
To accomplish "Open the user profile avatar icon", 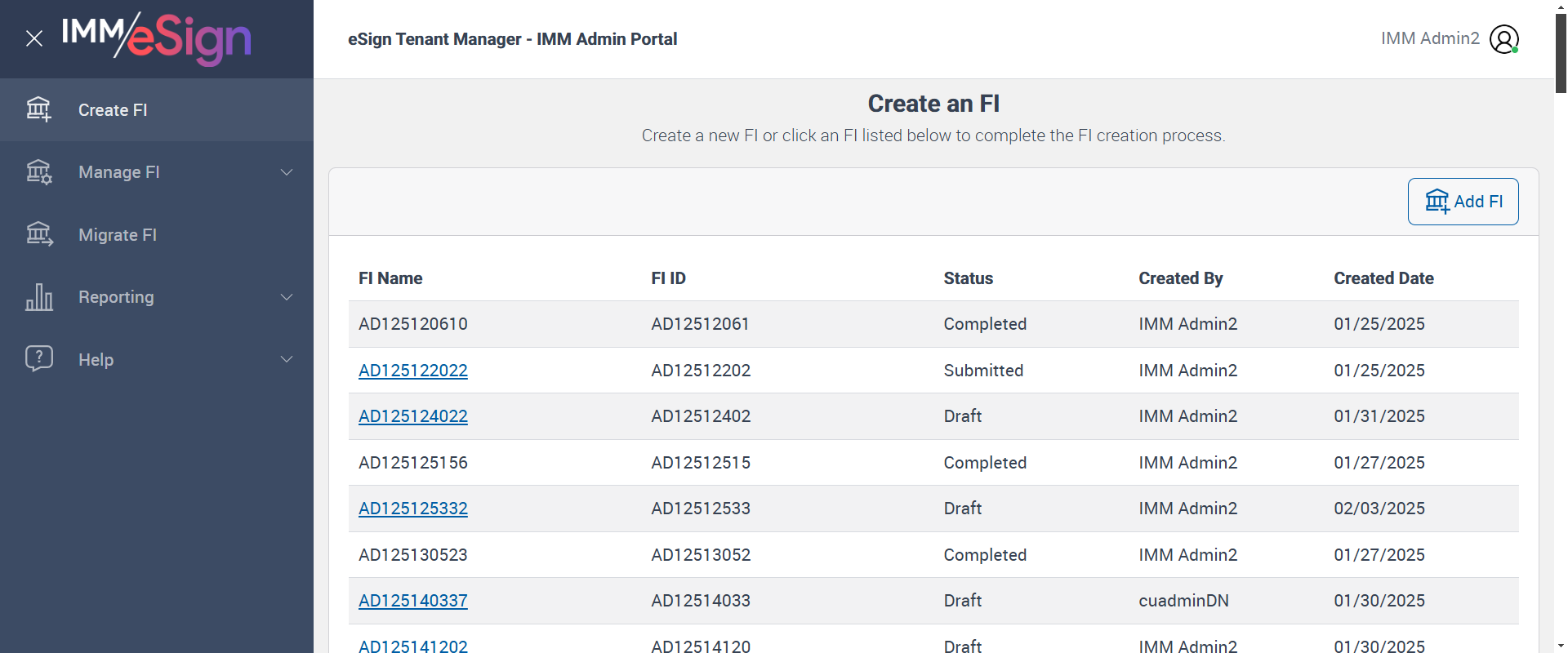I will pos(1503,38).
